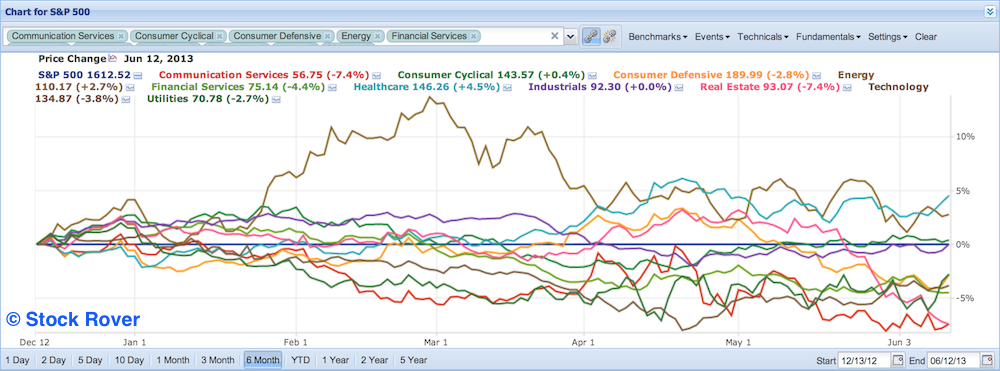Switch chart period to 10 Day
The image size is (1000, 371).
point(129,360)
